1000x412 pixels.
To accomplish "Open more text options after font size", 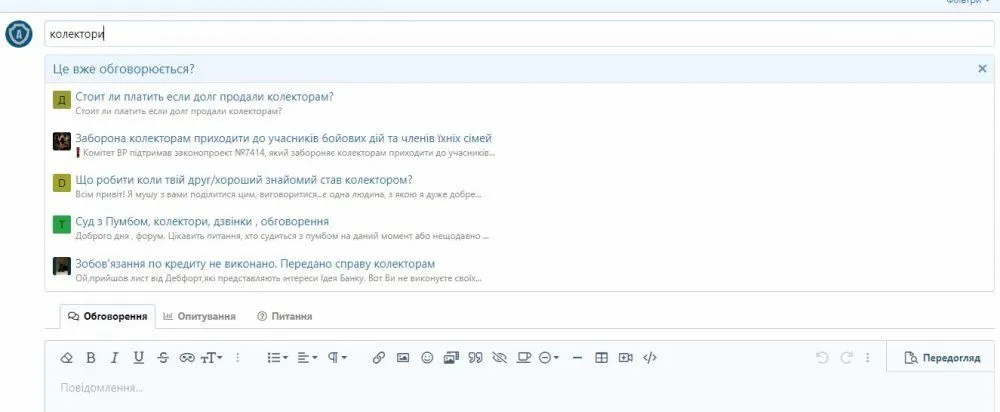I will 237,358.
